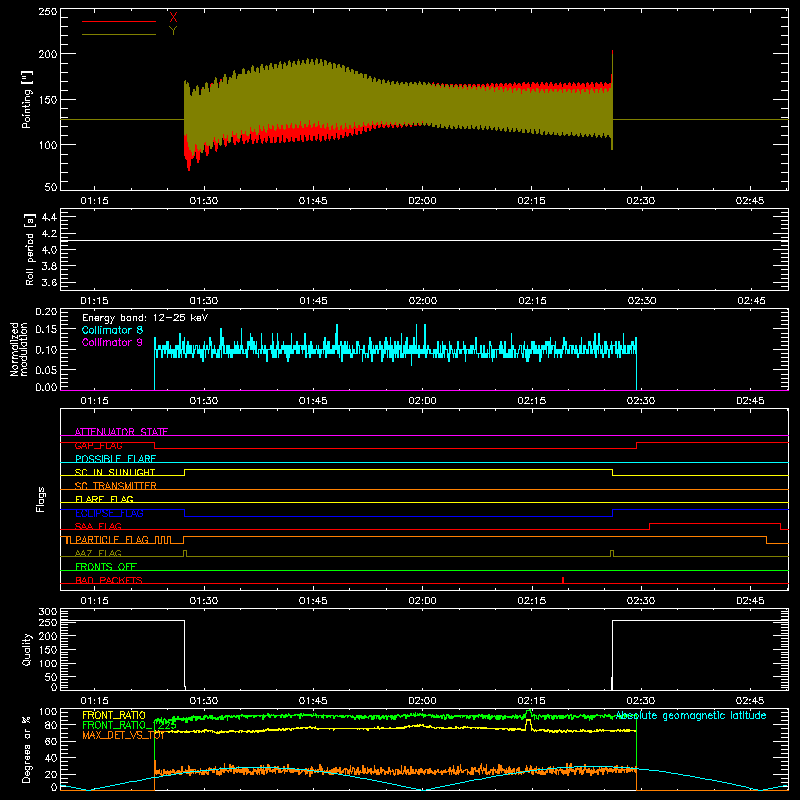This screenshot has height=800, width=800.
Task: Click the ECLIPSE_FLAG label
Action: [x=109, y=513]
